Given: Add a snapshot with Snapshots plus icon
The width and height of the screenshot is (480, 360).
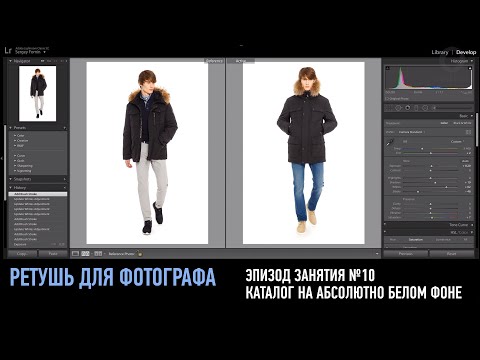Looking at the screenshot, I should tap(64, 179).
